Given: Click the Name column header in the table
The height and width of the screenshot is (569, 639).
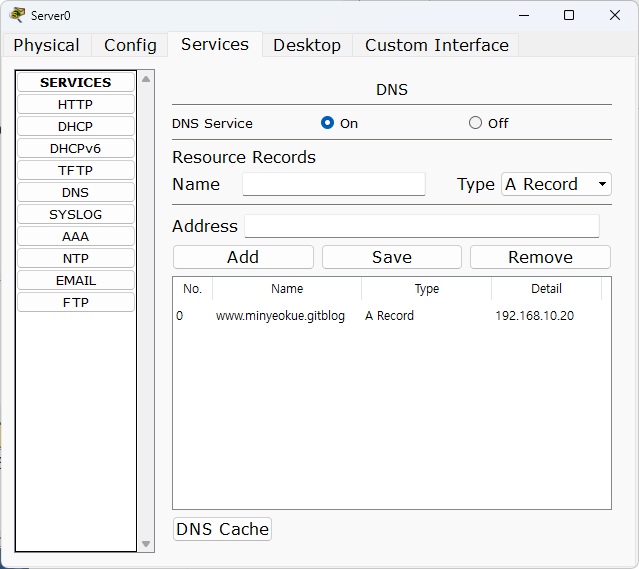Looking at the screenshot, I should pos(287,289).
